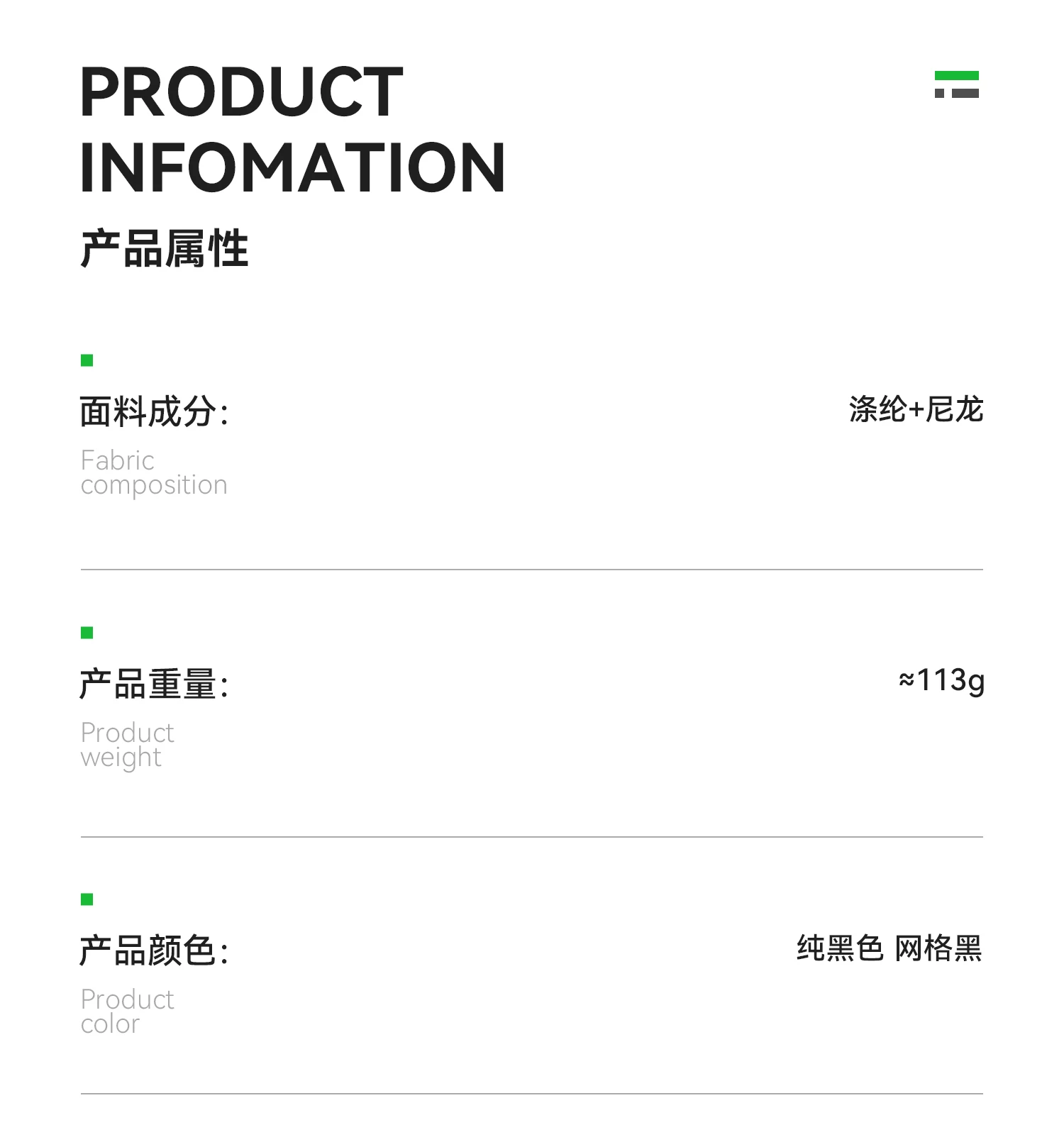Select the 产品属性 subtitle

(165, 249)
